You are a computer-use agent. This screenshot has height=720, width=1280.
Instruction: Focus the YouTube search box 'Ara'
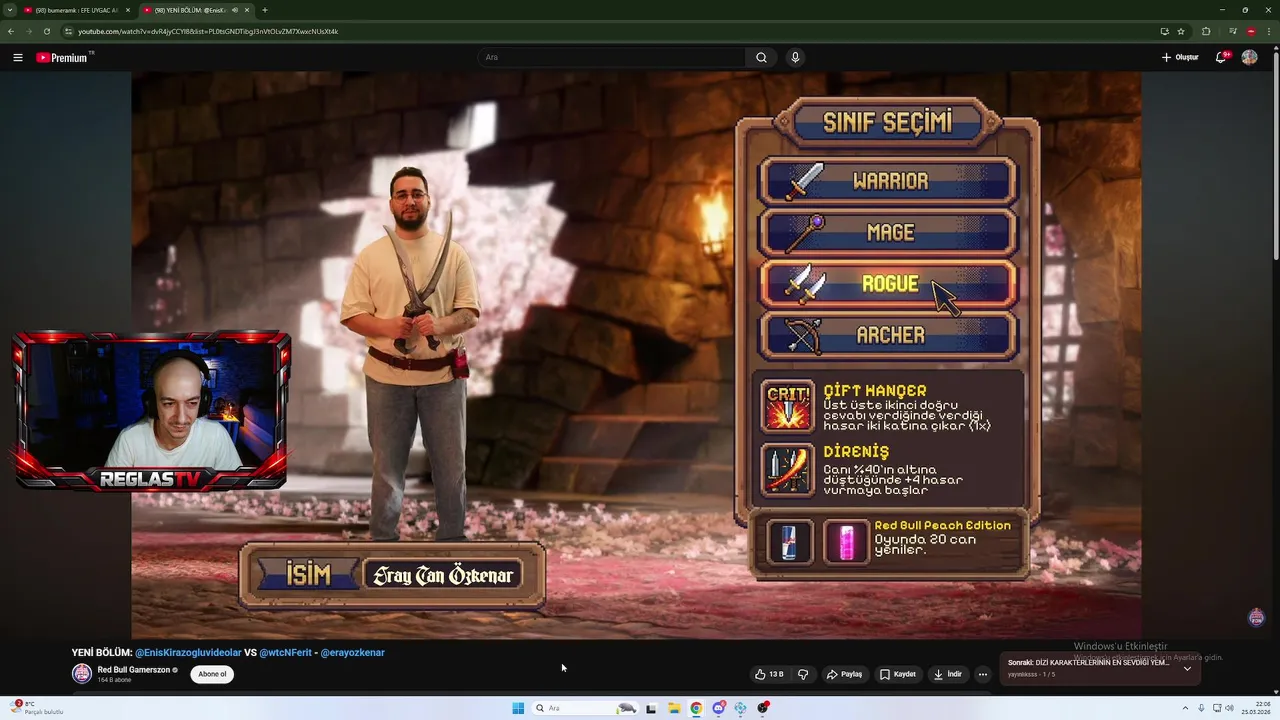[x=611, y=57]
